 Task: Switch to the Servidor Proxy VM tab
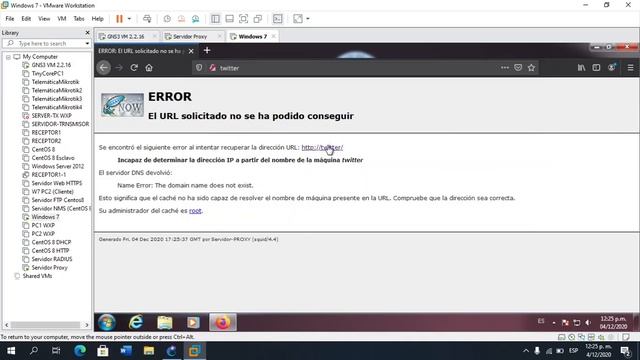click(x=190, y=36)
